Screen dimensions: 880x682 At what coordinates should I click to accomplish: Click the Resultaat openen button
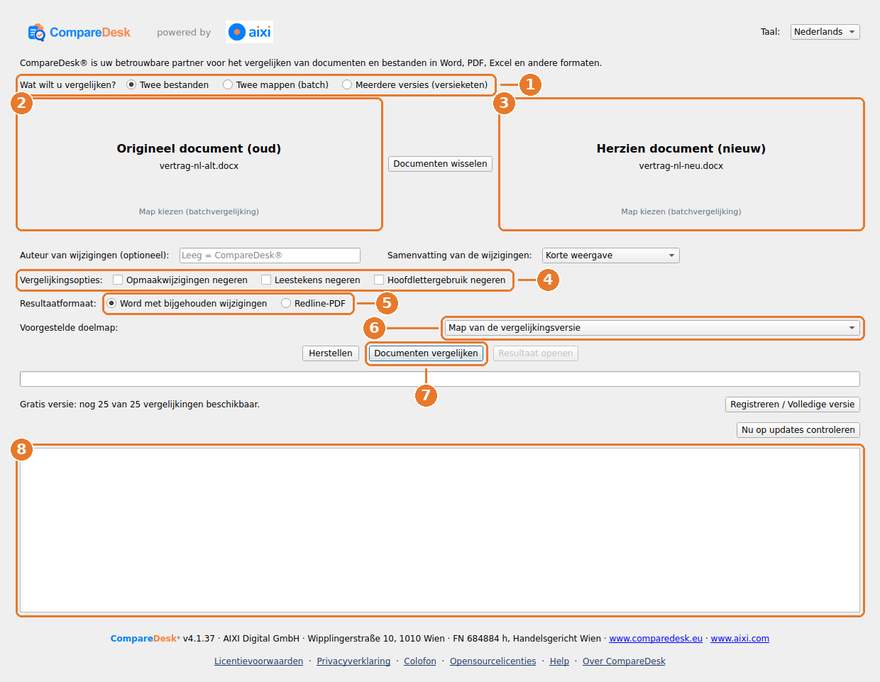[x=535, y=353]
